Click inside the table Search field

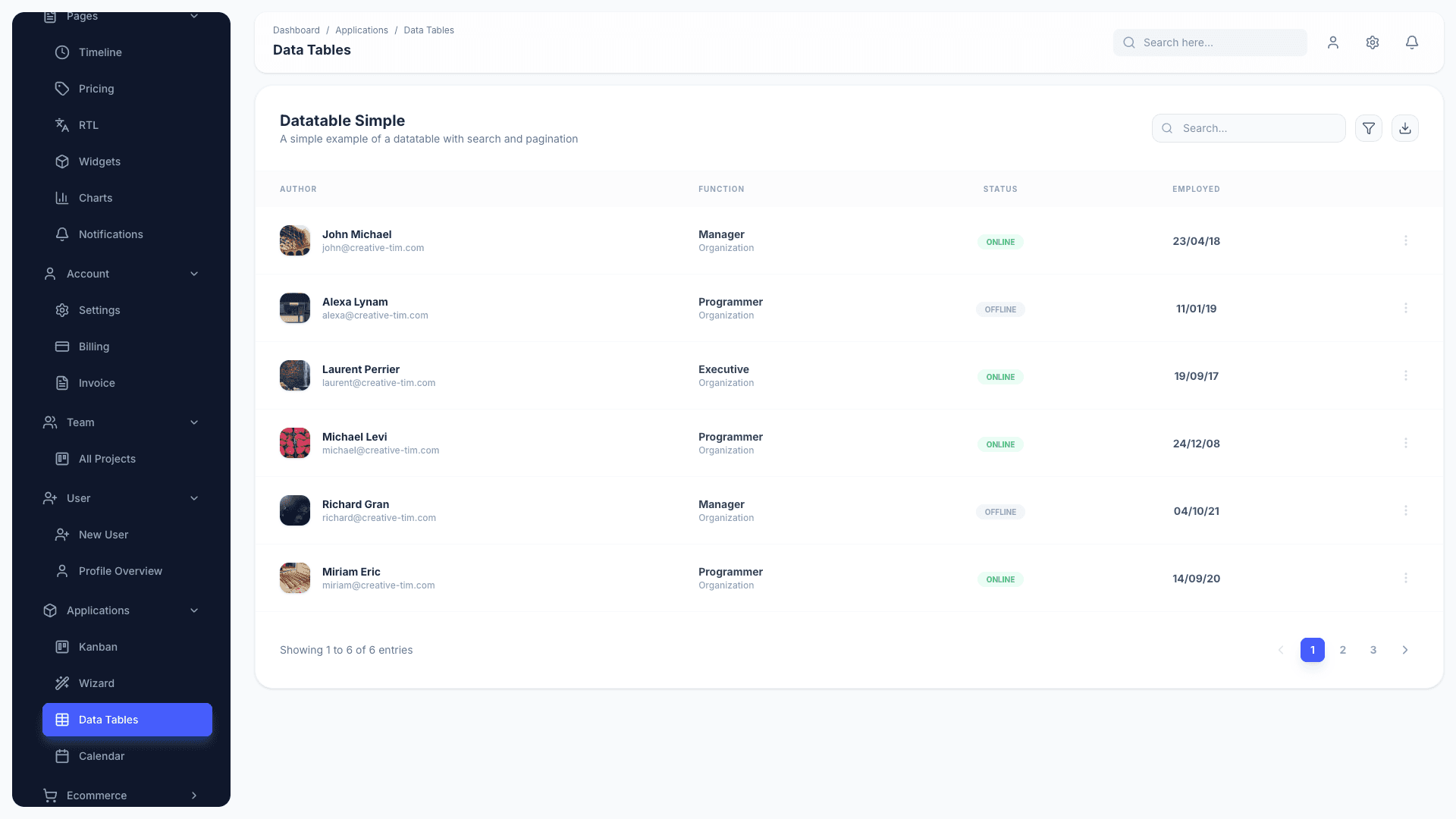tap(1248, 128)
